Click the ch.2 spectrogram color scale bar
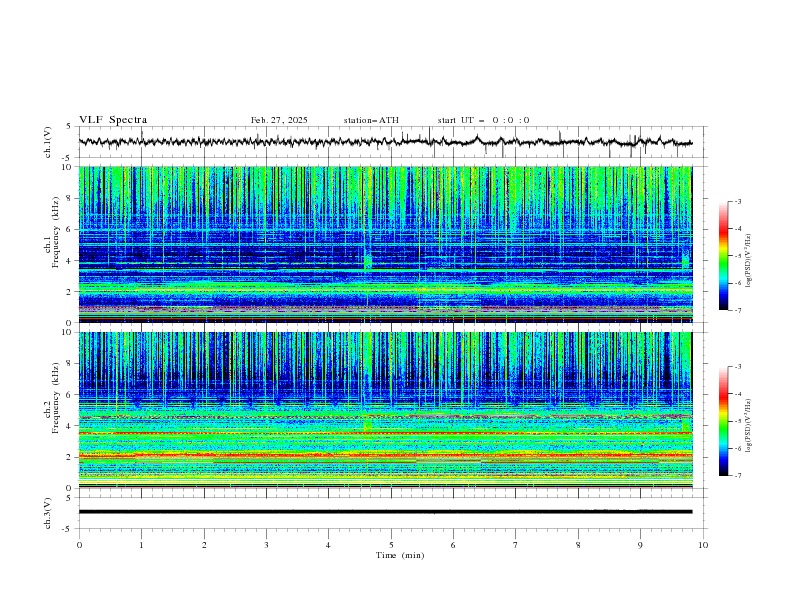Image resolution: width=792 pixels, height=612 pixels. coord(723,421)
